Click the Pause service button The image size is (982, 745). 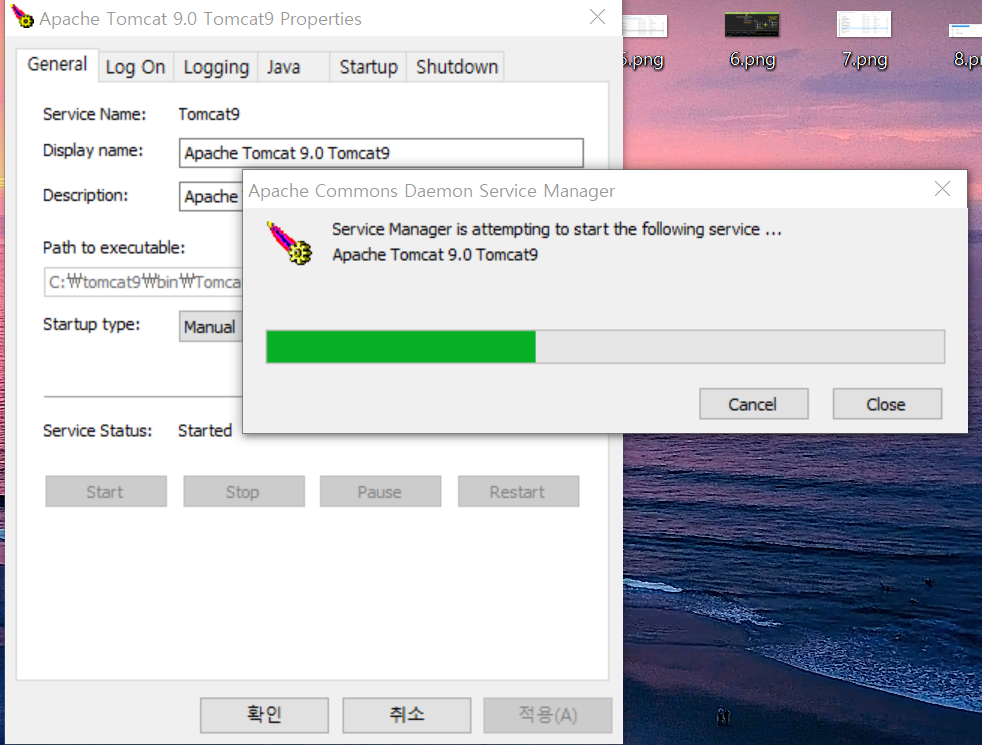click(380, 491)
